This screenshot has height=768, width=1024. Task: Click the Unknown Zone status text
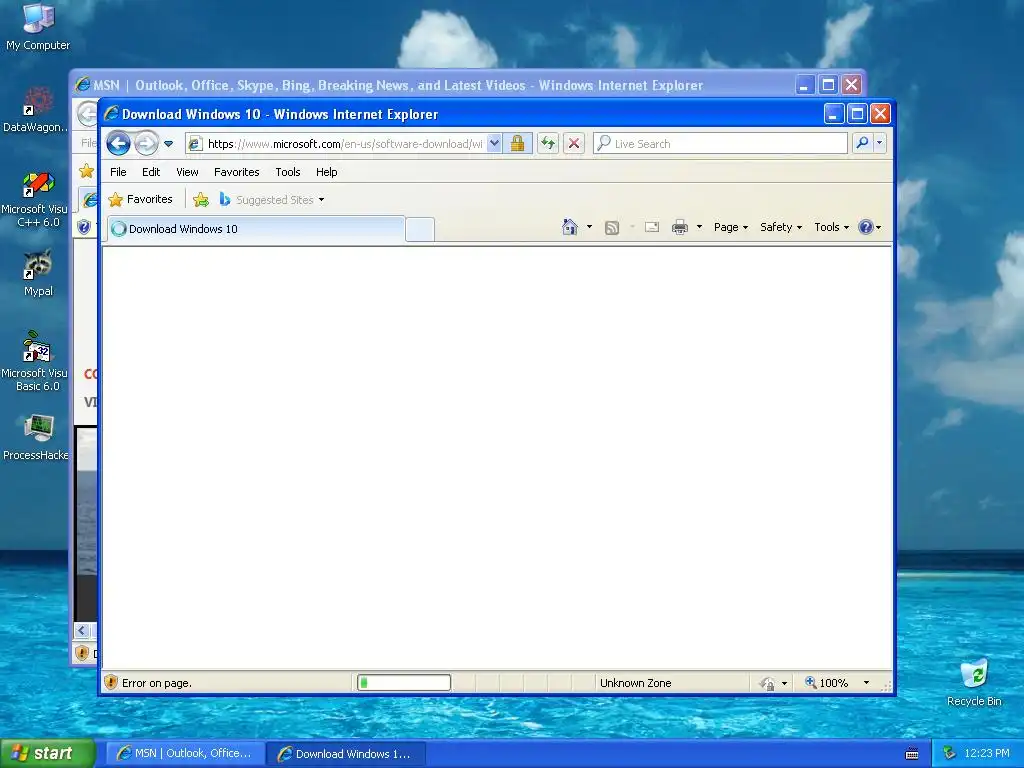tap(635, 683)
